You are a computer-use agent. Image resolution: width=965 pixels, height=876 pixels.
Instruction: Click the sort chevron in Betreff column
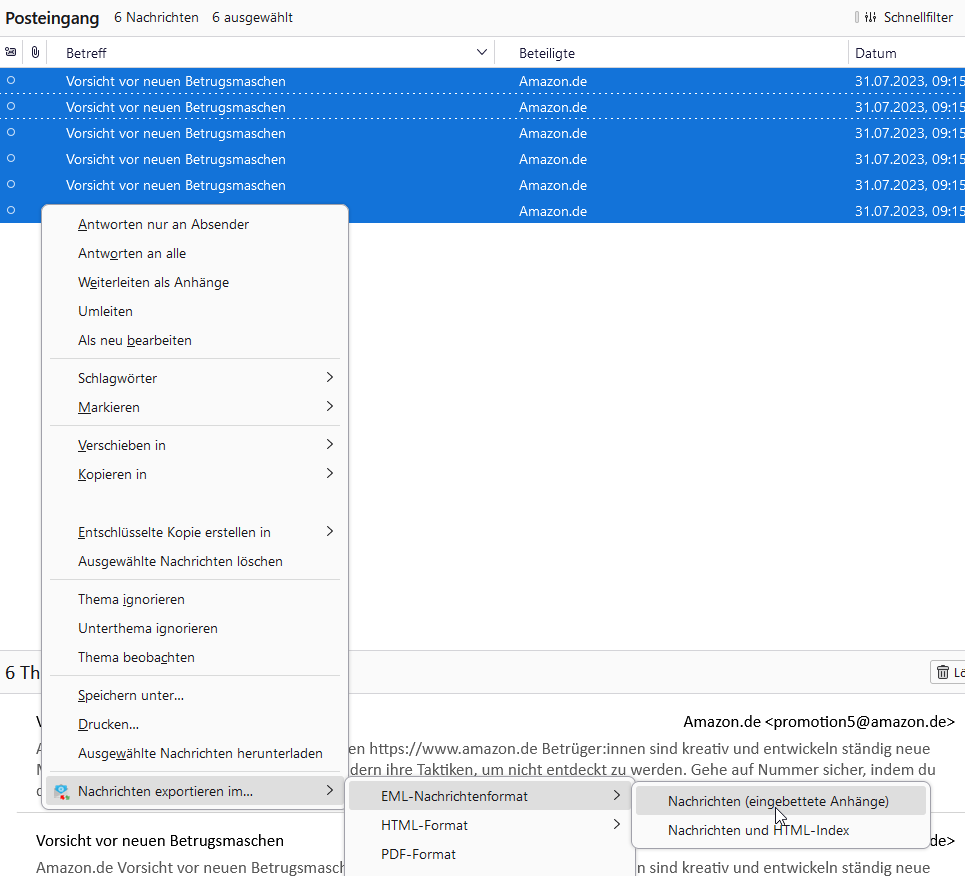coord(483,52)
